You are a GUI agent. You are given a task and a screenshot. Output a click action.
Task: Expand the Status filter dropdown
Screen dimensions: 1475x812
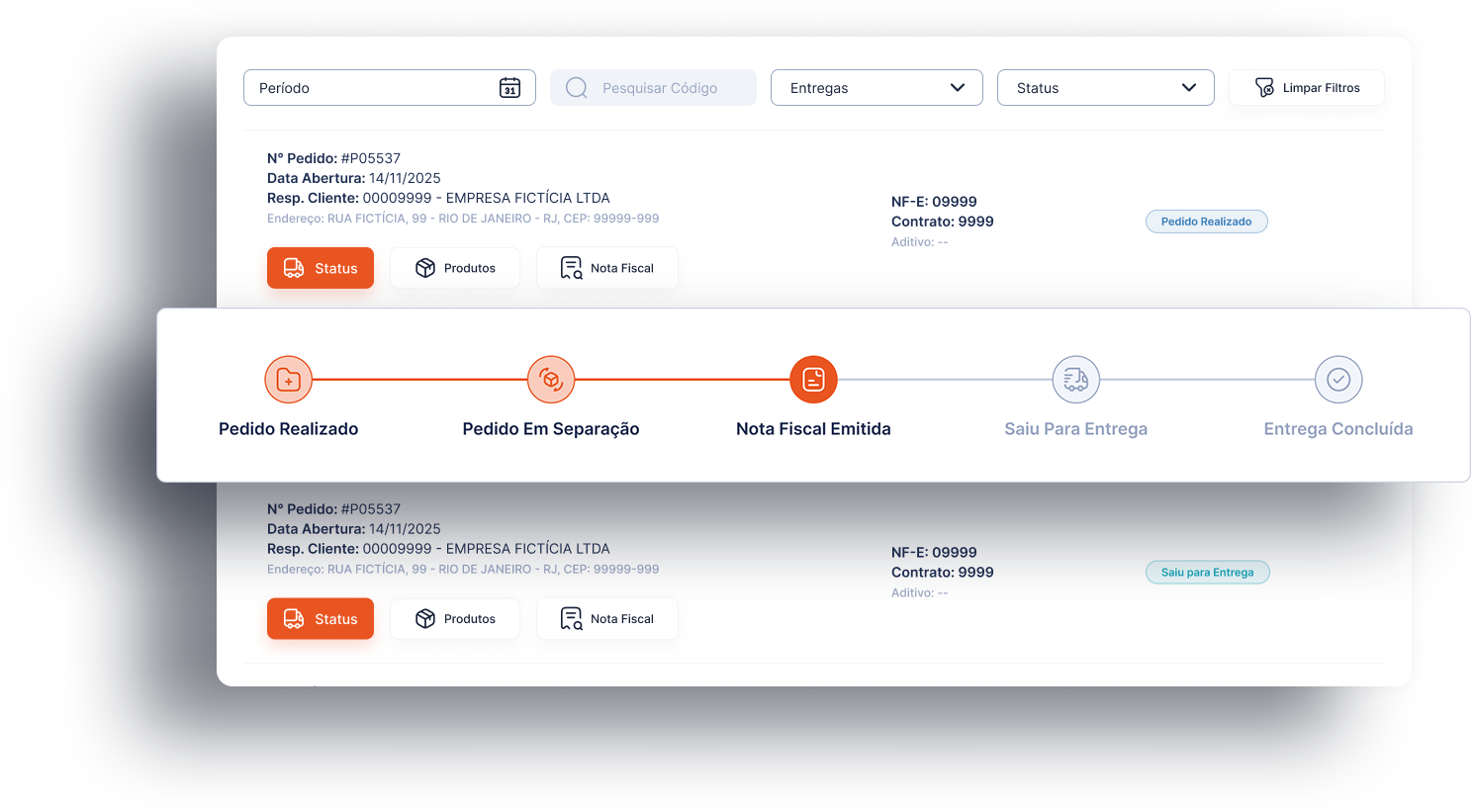pyautogui.click(x=1105, y=88)
